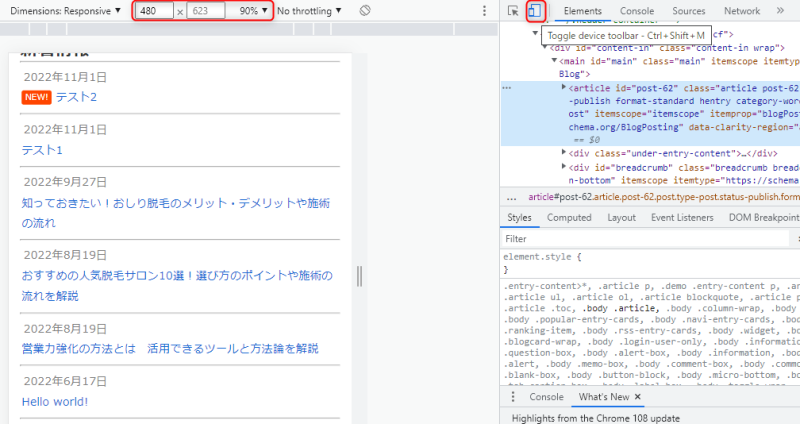Click the NEW! badge beside テスト2
Image resolution: width=800 pixels, height=424 pixels.
[x=36, y=97]
